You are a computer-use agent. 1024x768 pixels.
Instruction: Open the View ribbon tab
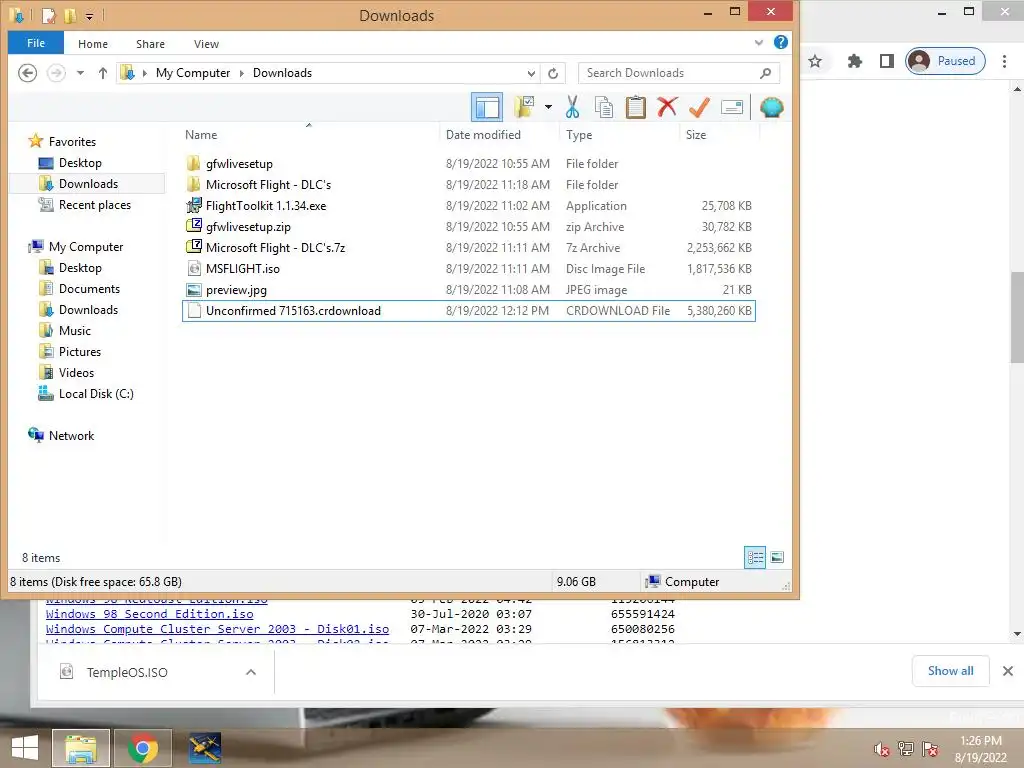pyautogui.click(x=206, y=44)
